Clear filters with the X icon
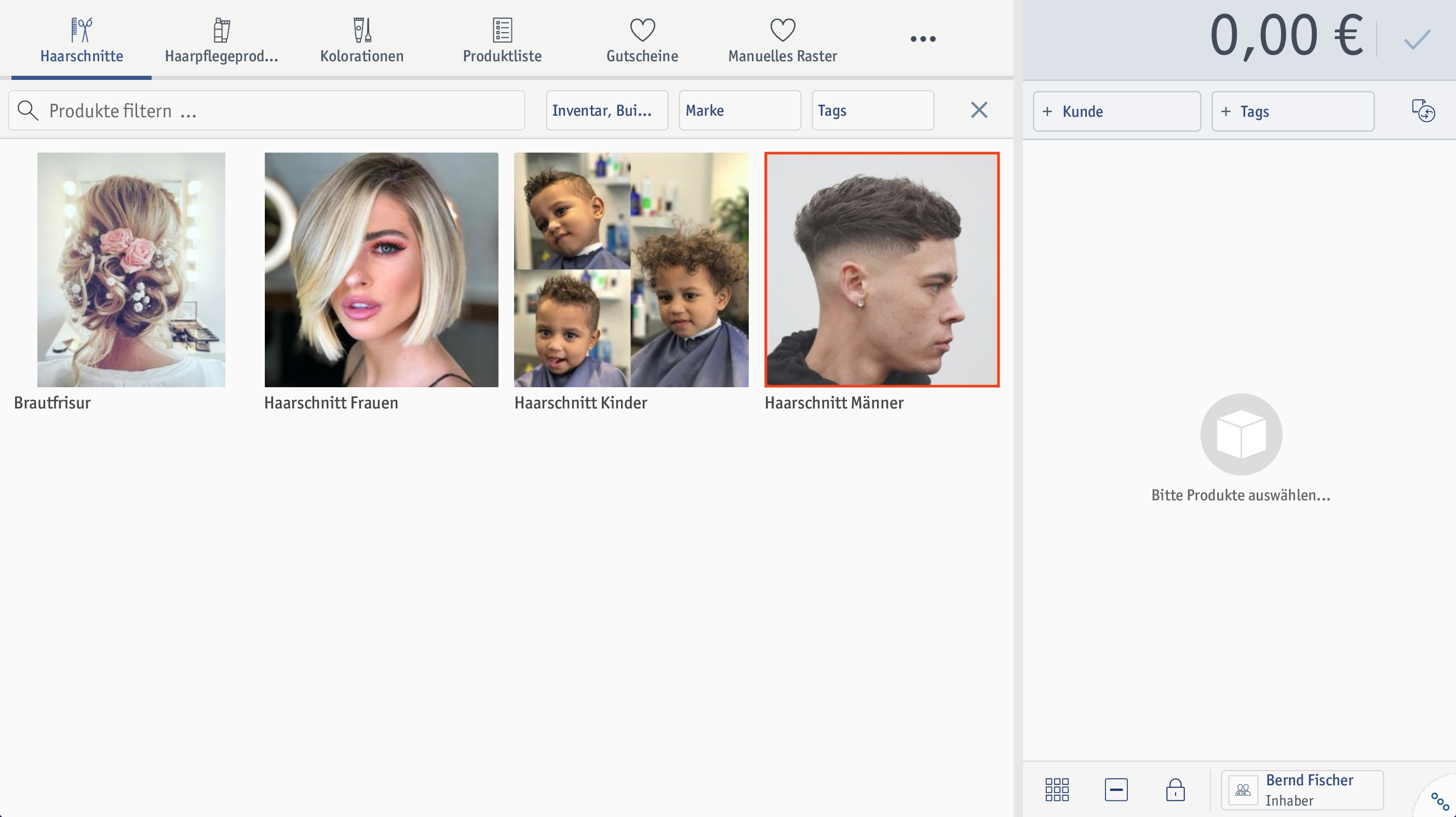This screenshot has height=817, width=1456. tap(979, 110)
